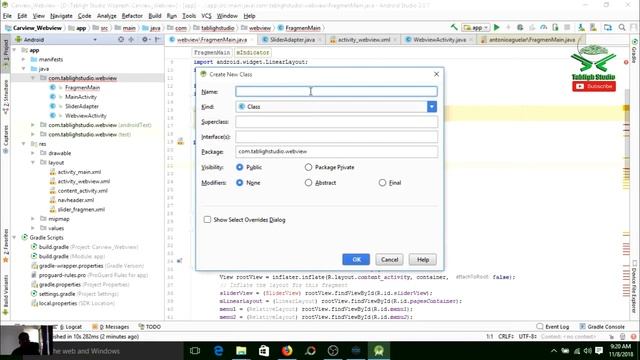
Task: Click the volume icon in system tray
Action: 587,351
